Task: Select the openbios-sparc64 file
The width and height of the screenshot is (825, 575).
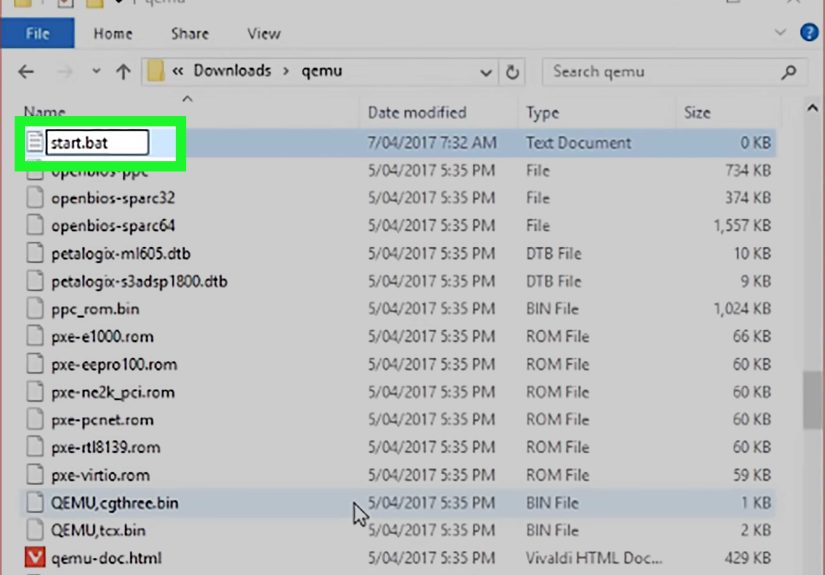Action: pyautogui.click(x=113, y=226)
